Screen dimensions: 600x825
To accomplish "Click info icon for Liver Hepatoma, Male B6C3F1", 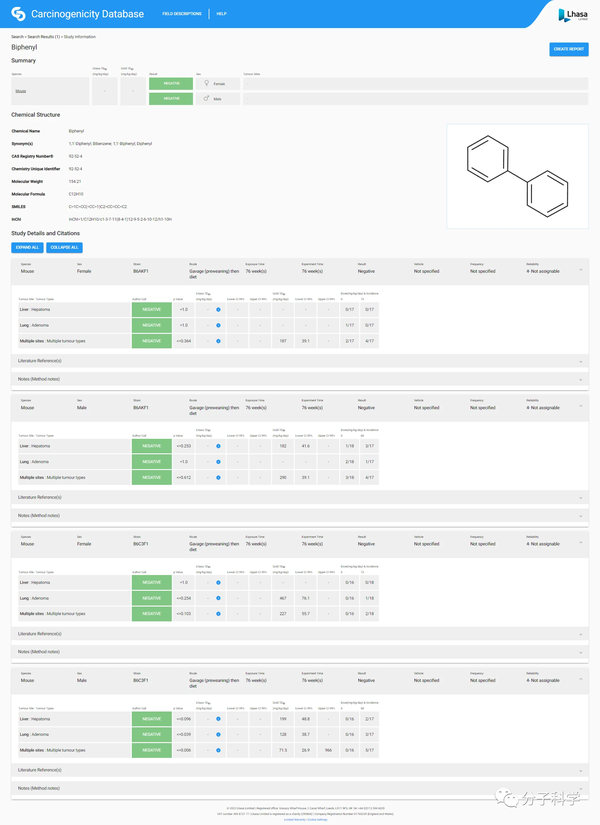I will (218, 719).
